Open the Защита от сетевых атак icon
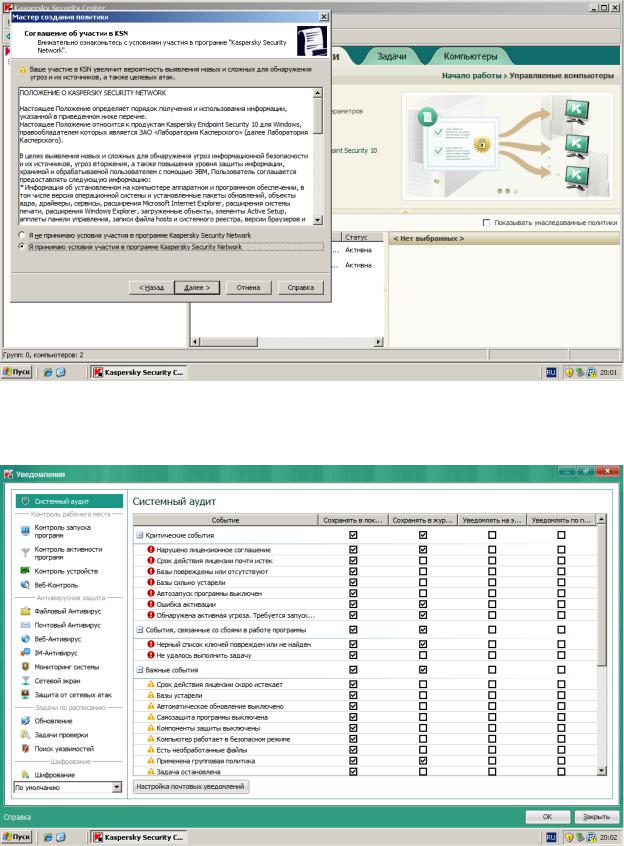This screenshot has height=846, width=624. (25, 695)
